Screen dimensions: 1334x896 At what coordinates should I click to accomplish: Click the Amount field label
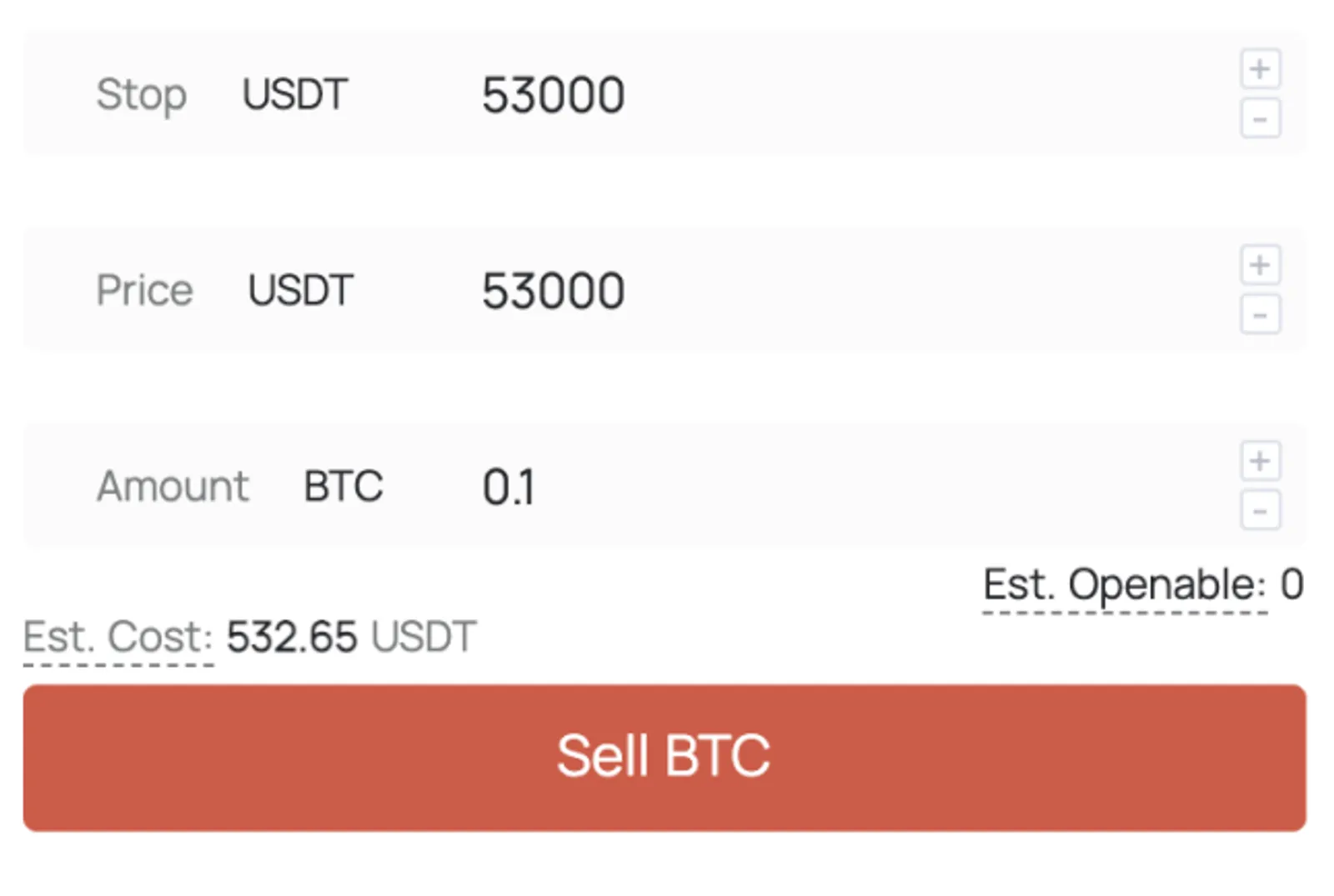(173, 486)
